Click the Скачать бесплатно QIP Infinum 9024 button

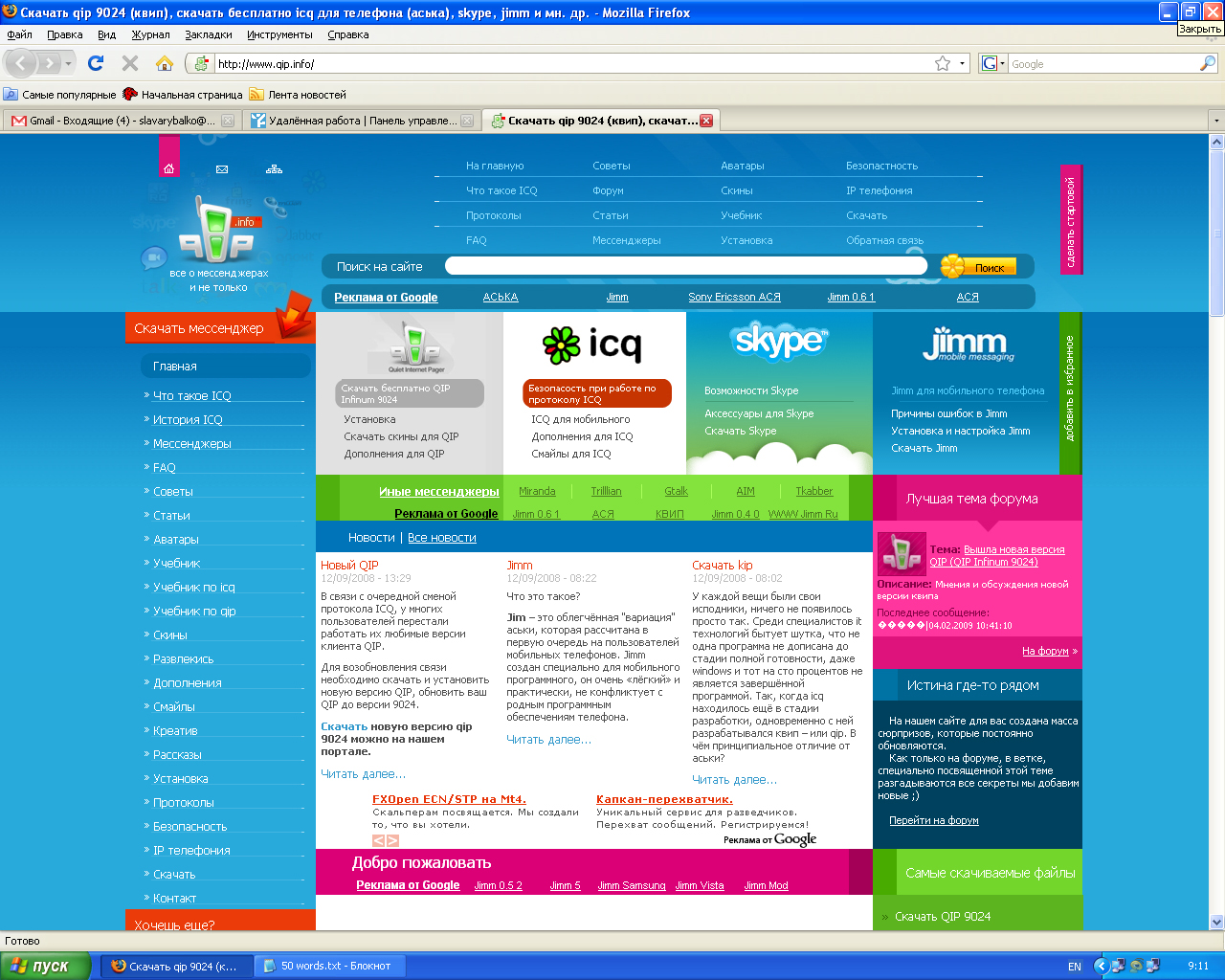pyautogui.click(x=410, y=393)
